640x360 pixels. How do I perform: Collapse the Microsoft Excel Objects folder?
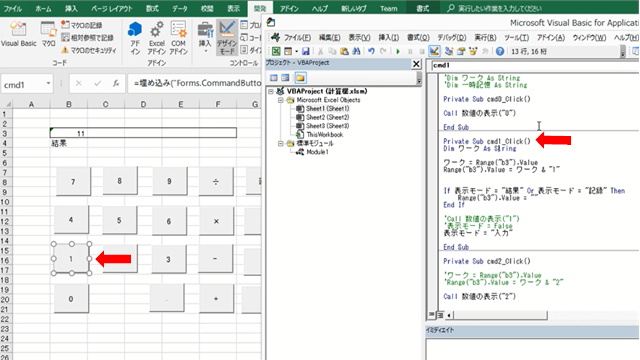click(x=280, y=100)
